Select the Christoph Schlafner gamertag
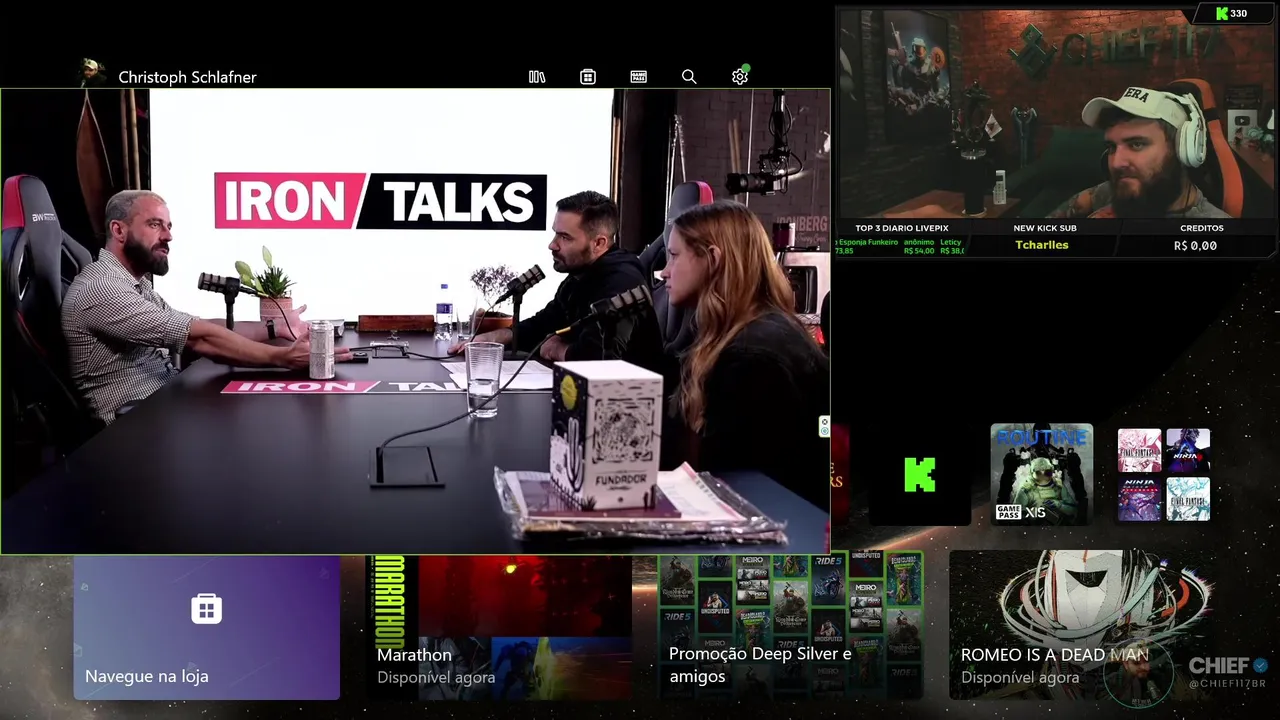Screen dimensions: 1280x720 pos(187,77)
